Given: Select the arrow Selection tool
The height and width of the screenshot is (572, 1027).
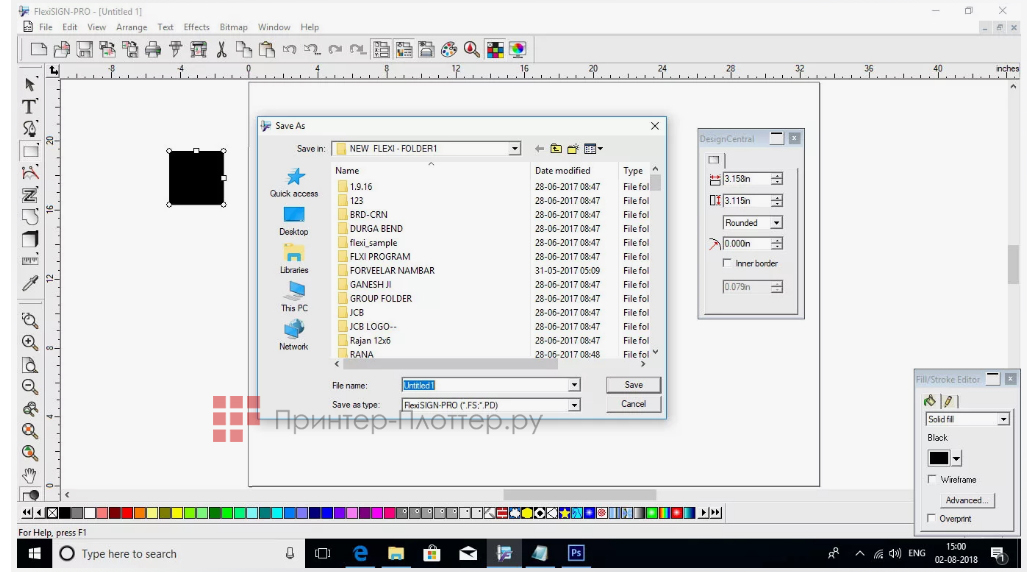Looking at the screenshot, I should [x=30, y=84].
